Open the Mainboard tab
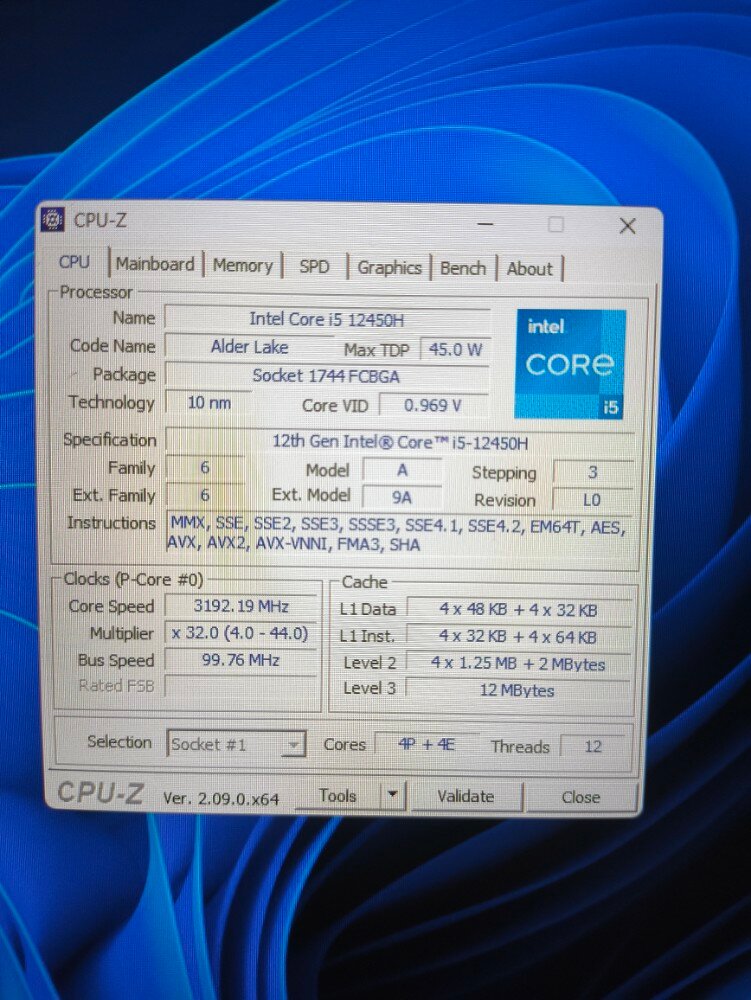The image size is (751, 1000). coord(155,264)
